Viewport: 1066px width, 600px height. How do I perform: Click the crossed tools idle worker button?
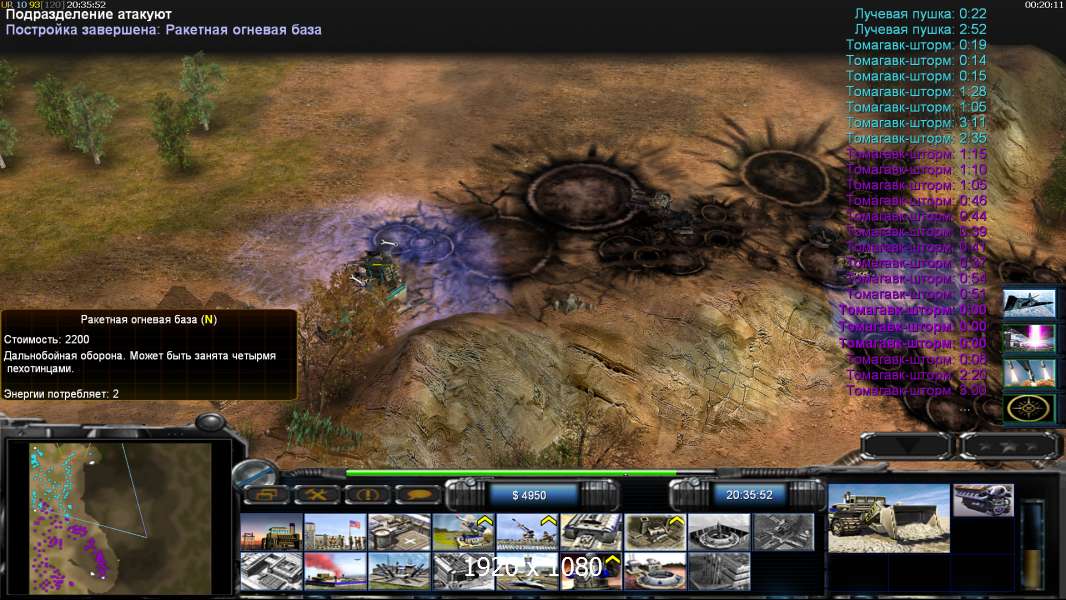point(316,494)
